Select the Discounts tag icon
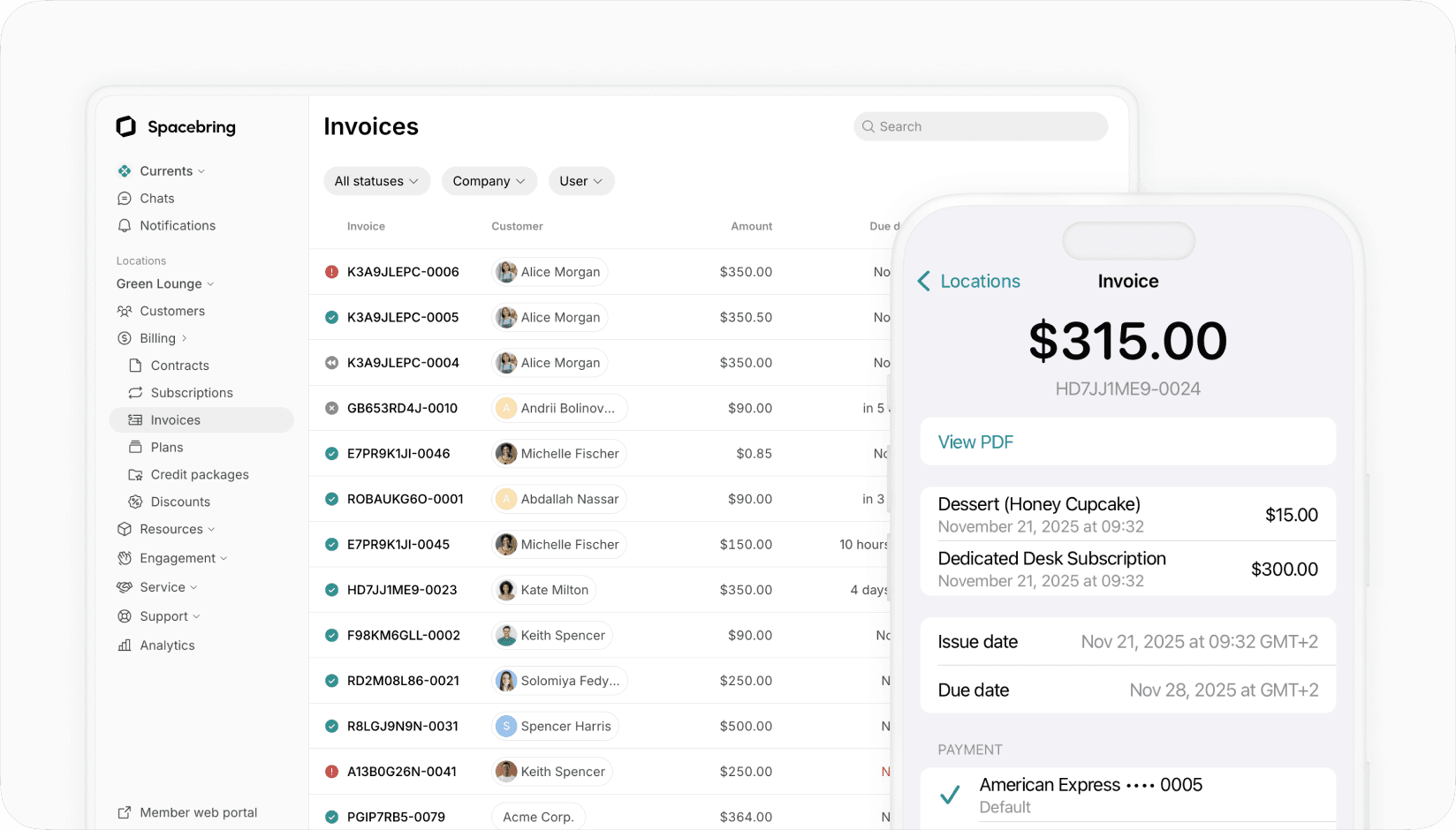This screenshot has width=1456, height=830. pyautogui.click(x=135, y=502)
